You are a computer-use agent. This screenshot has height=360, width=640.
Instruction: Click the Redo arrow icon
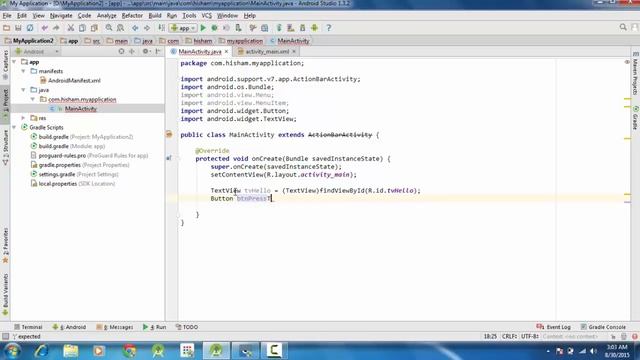[56, 28]
